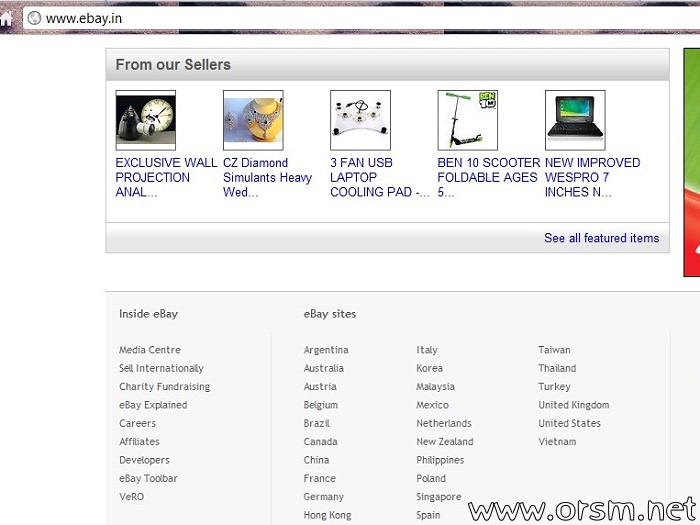This screenshot has width=700, height=525.
Task: Open the 3 fan cooling pad thumbnail
Action: [360, 120]
